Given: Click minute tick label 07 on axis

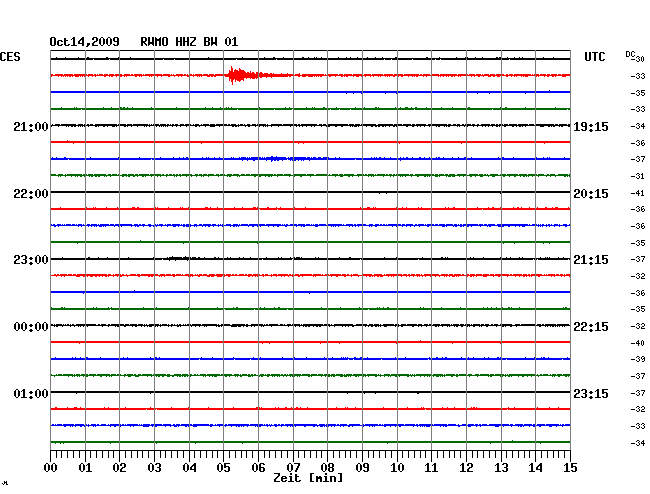Looking at the screenshot, I should [293, 468].
